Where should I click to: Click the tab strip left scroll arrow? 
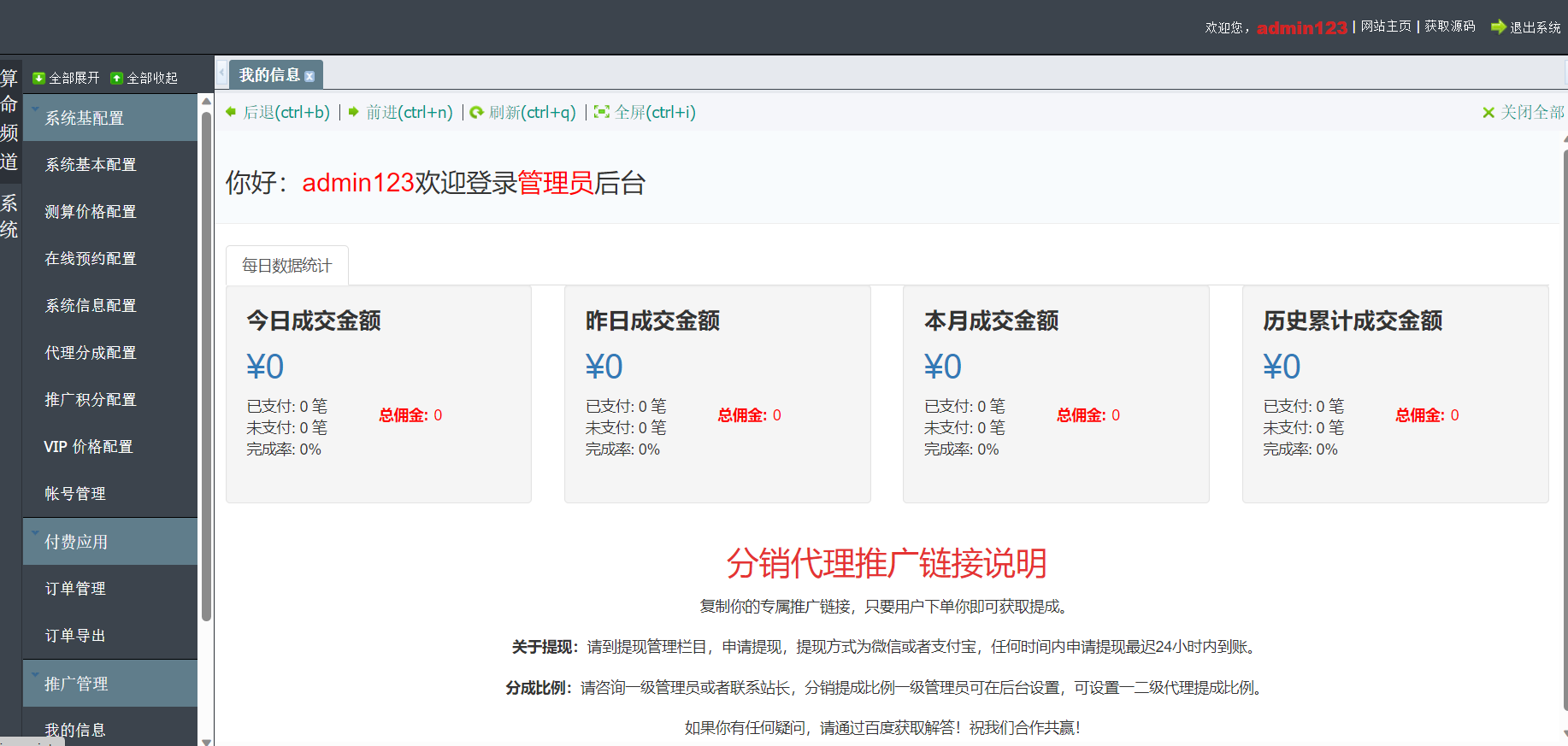pyautogui.click(x=222, y=73)
